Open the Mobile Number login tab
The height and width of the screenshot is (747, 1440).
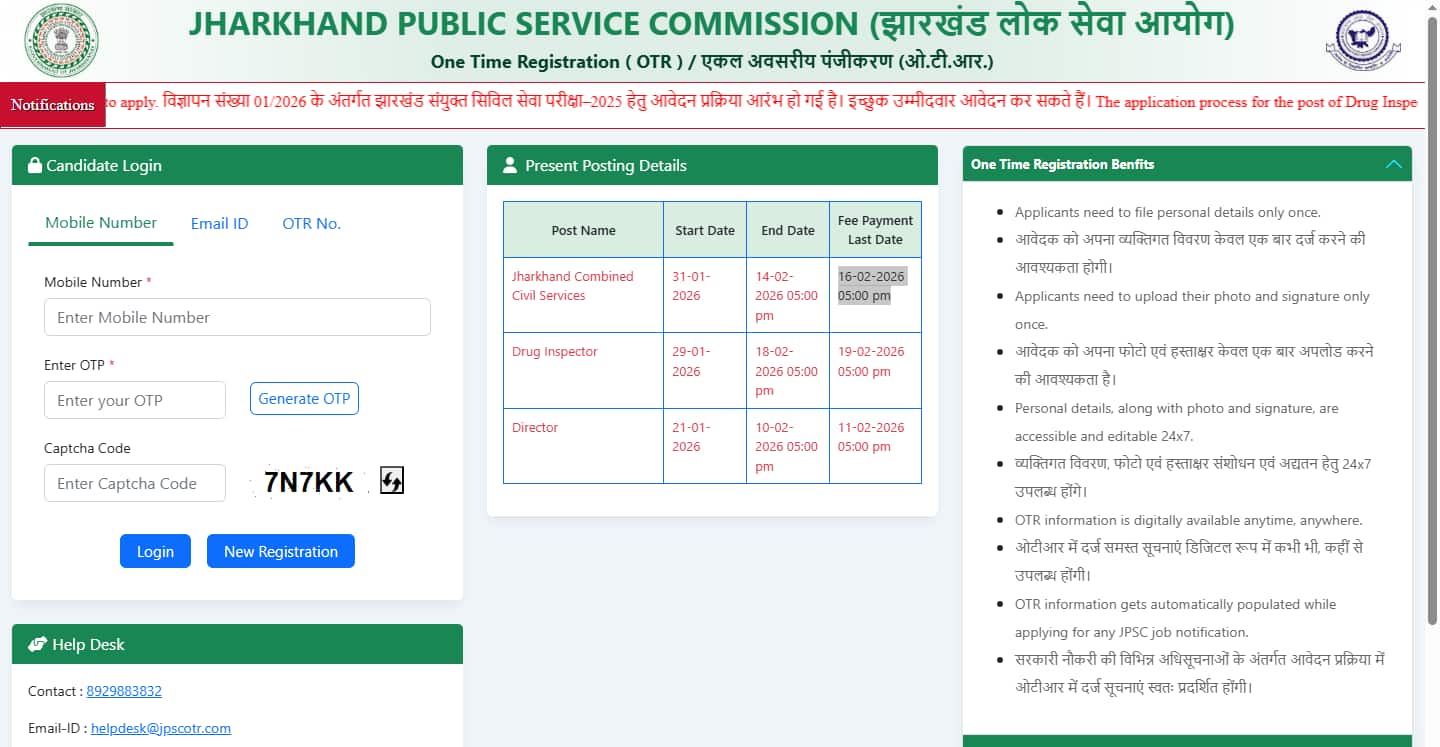(101, 223)
